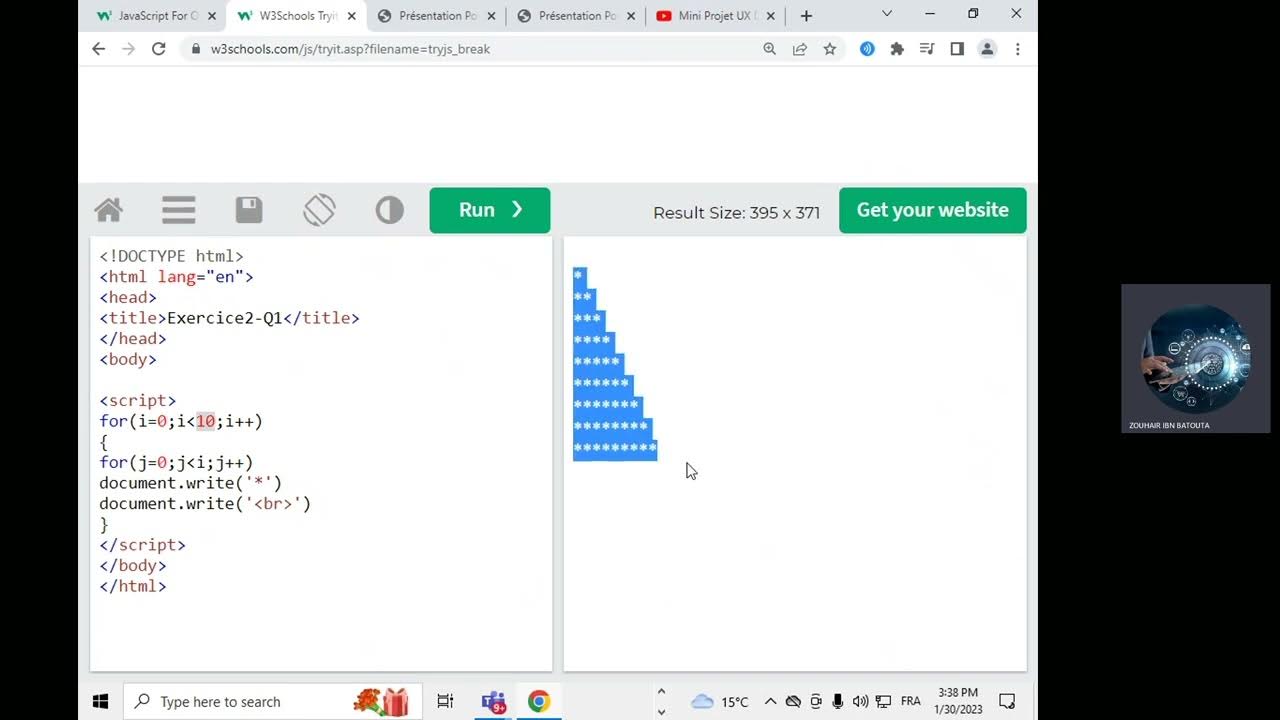Open network settings tray icon
The image size is (1280, 720).
(883, 702)
